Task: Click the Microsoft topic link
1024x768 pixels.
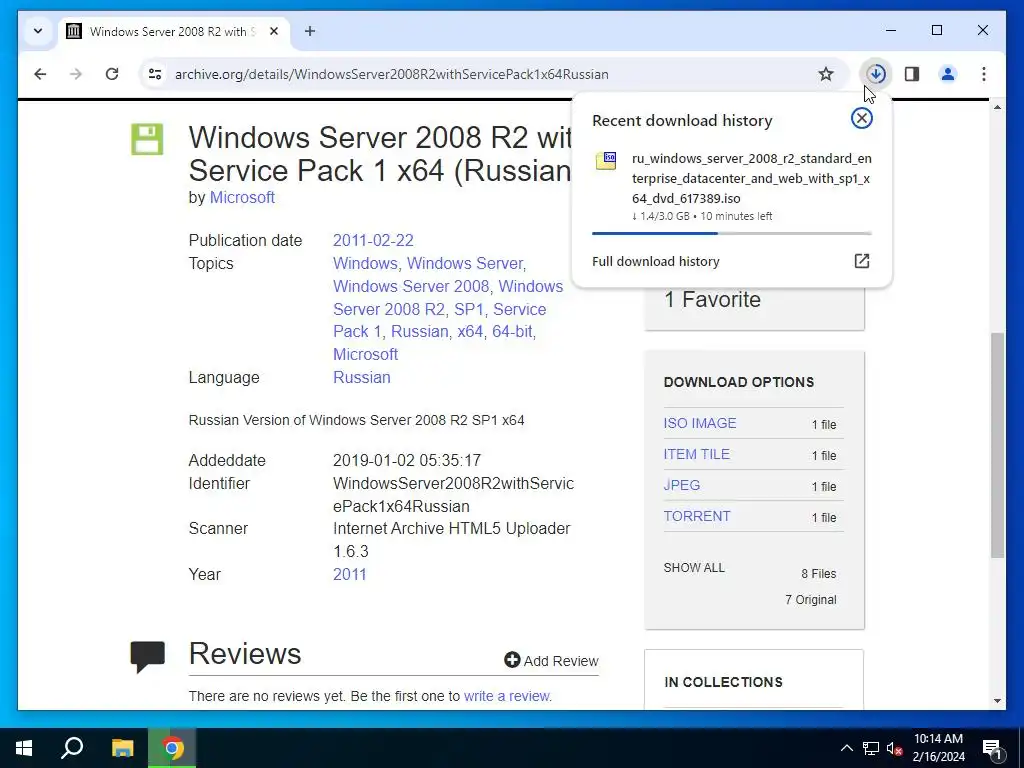Action: [x=365, y=355]
